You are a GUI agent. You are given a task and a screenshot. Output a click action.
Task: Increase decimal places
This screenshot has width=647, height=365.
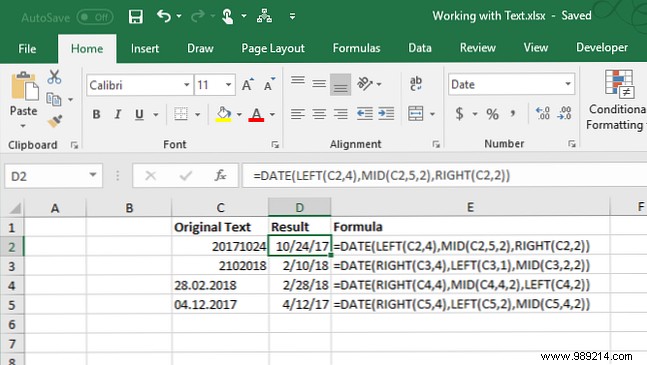click(542, 113)
